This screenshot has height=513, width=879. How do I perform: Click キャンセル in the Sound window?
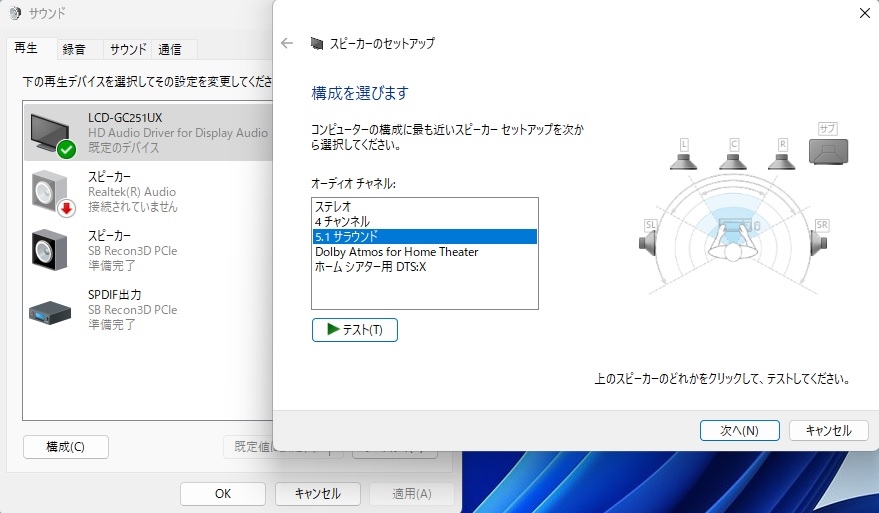pos(317,493)
